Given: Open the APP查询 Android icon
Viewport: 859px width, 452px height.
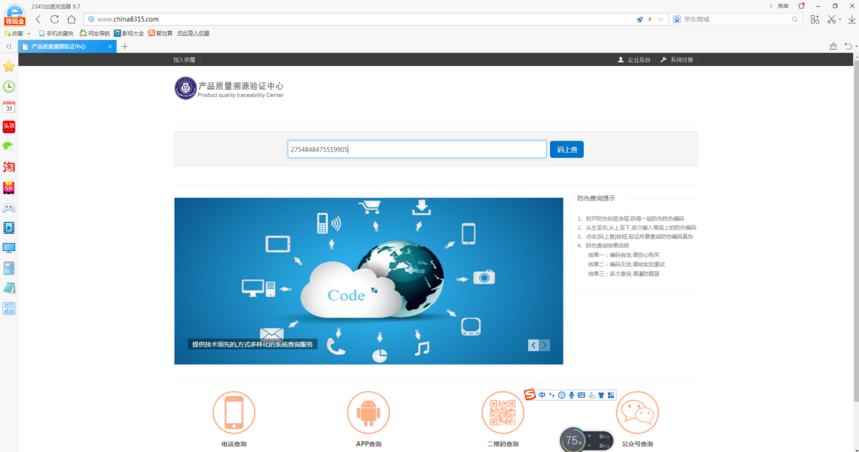Looking at the screenshot, I should [368, 412].
